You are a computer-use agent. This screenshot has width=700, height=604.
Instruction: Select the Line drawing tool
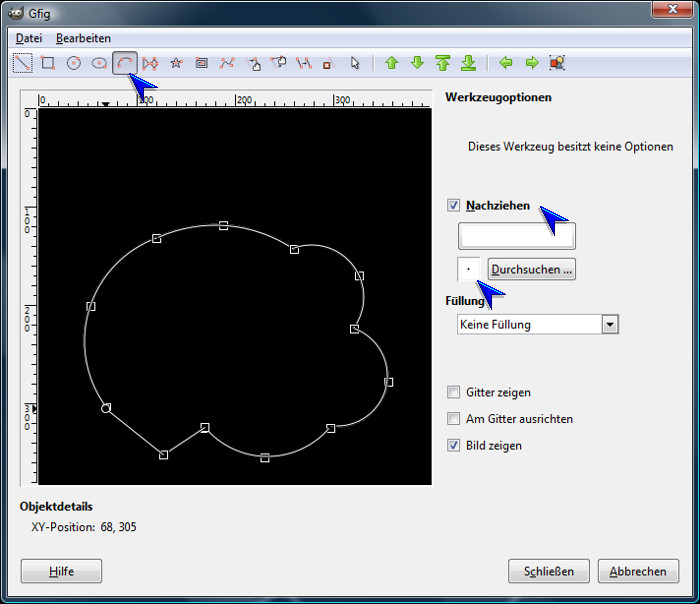[22, 63]
